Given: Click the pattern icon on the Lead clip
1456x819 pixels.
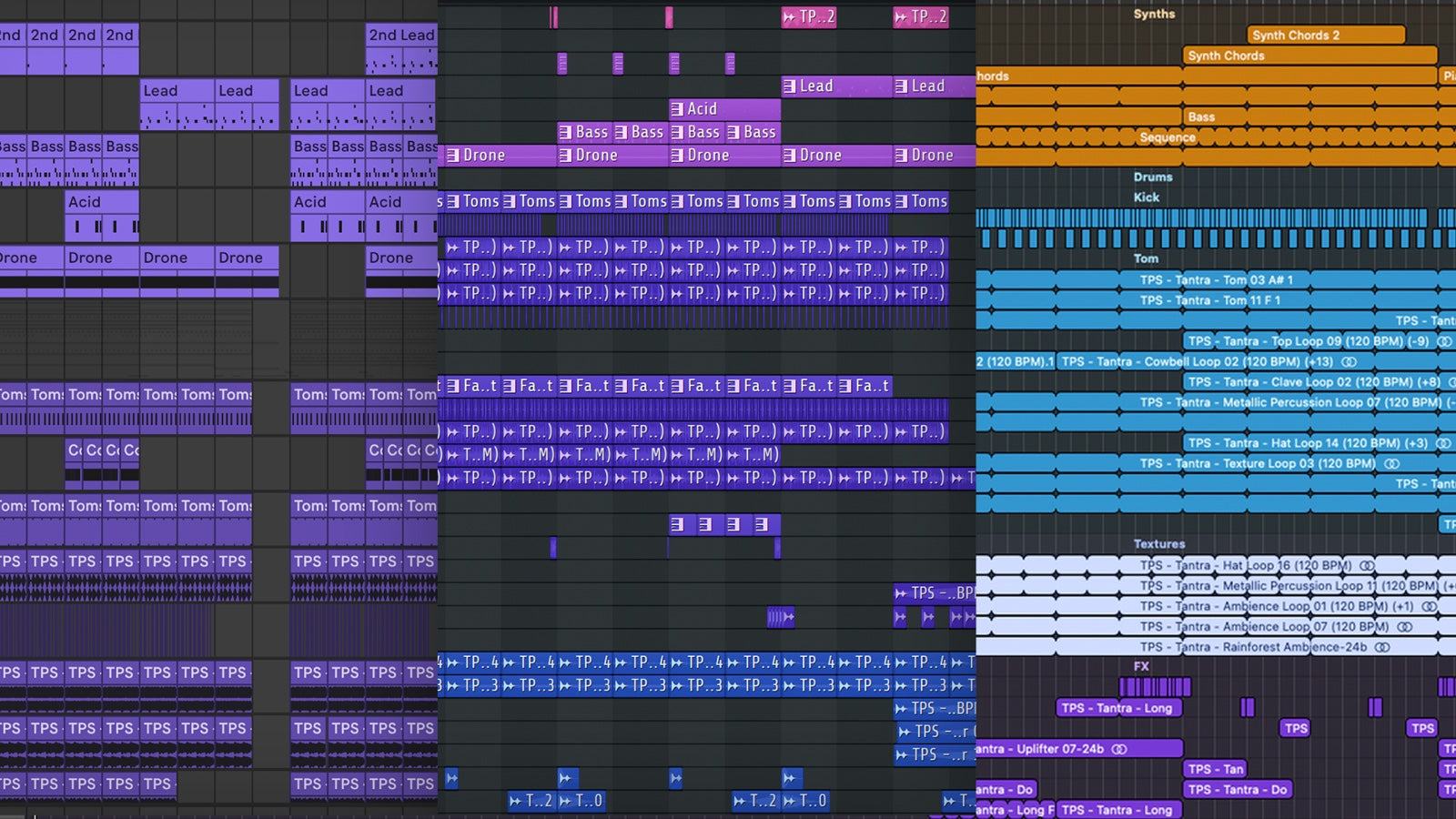Looking at the screenshot, I should point(788,86).
